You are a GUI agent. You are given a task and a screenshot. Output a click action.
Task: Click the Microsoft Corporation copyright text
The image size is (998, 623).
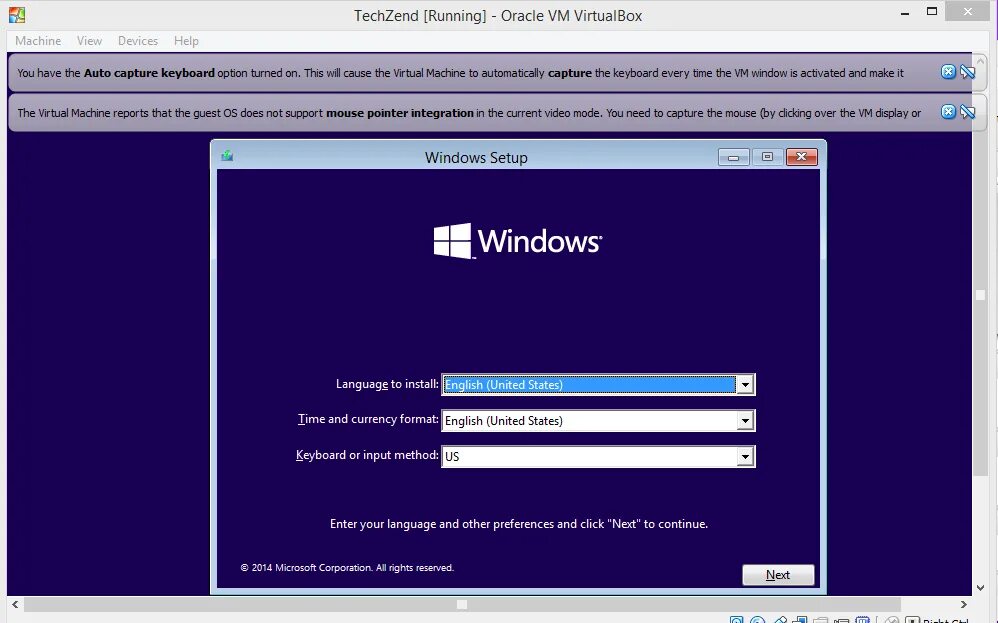tap(347, 568)
